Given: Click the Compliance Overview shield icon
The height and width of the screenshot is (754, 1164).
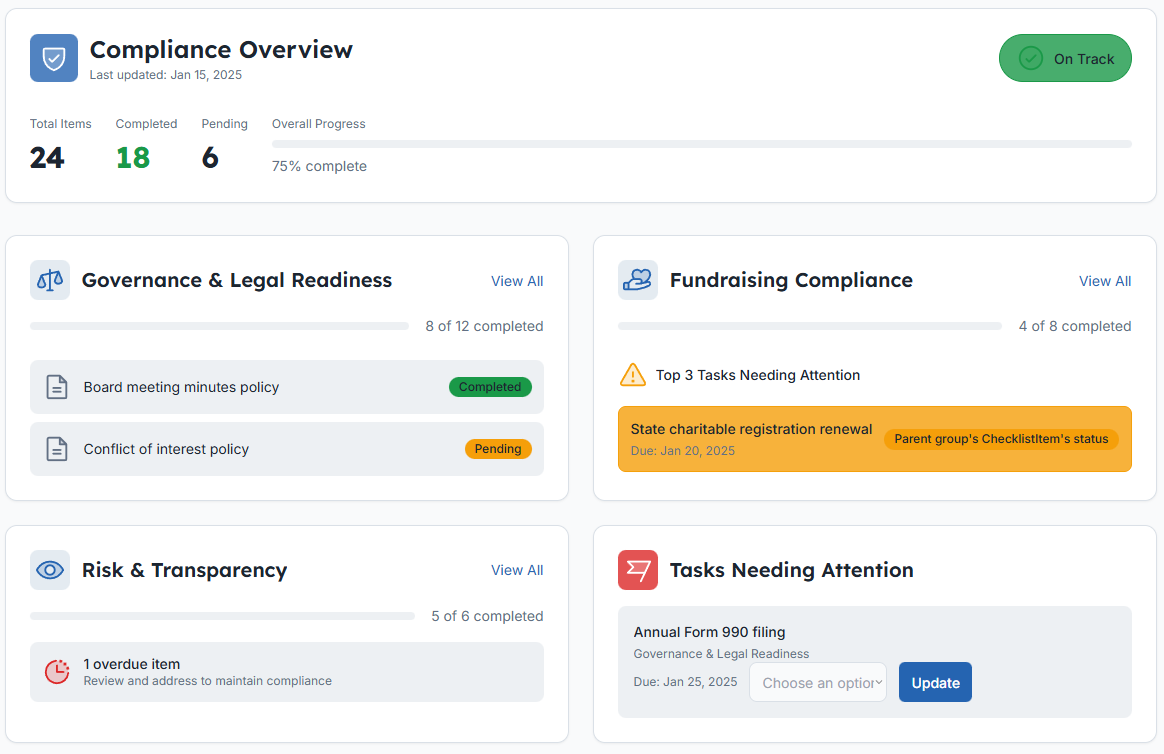Looking at the screenshot, I should [54, 58].
